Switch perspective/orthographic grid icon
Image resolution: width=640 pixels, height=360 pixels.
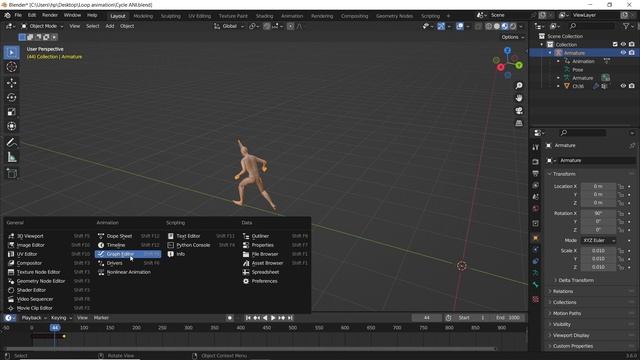click(x=519, y=123)
